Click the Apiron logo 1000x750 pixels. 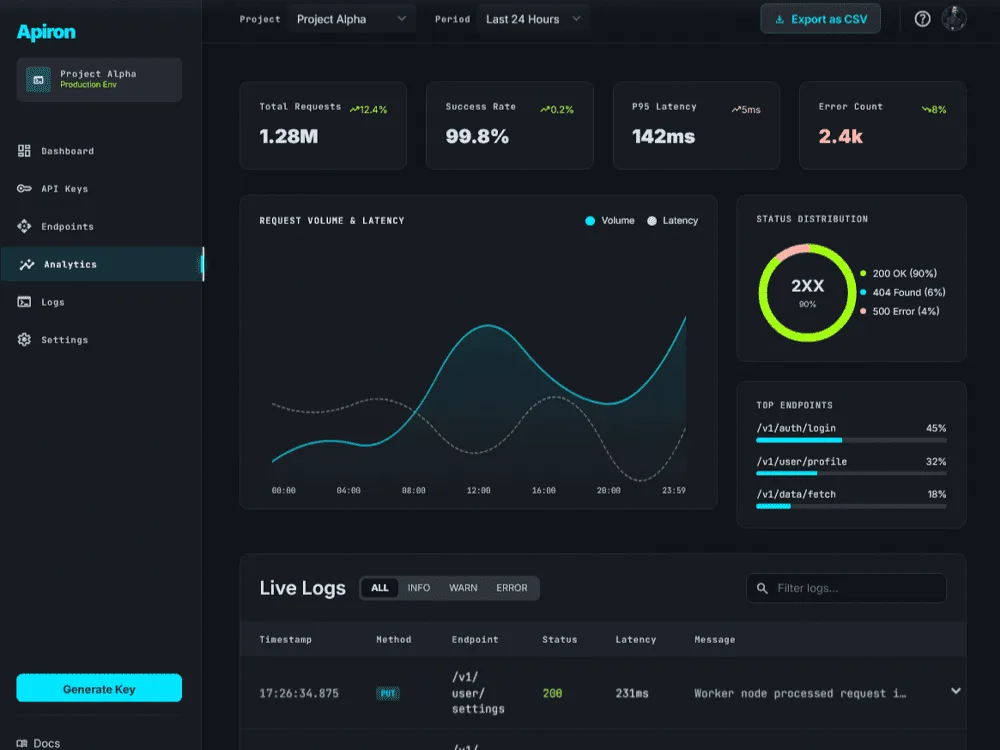point(46,32)
